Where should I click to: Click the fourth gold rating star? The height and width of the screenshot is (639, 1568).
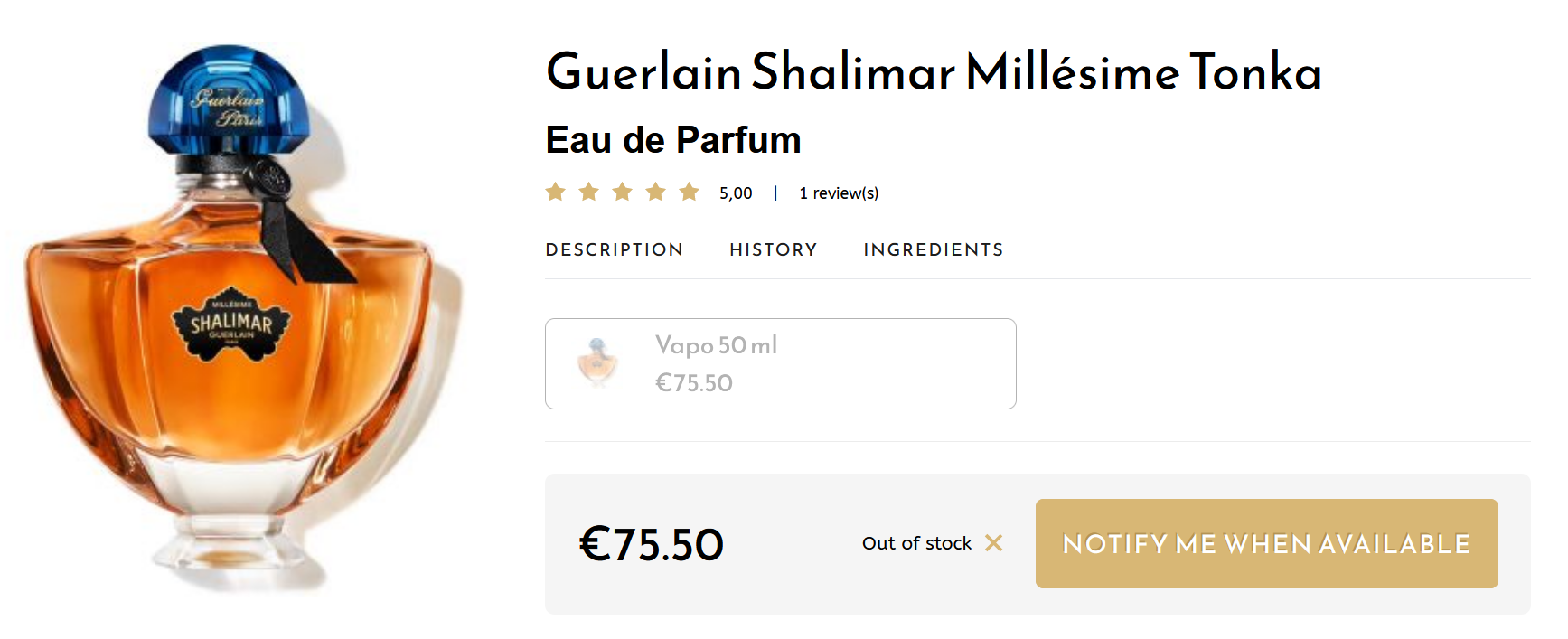coord(656,192)
